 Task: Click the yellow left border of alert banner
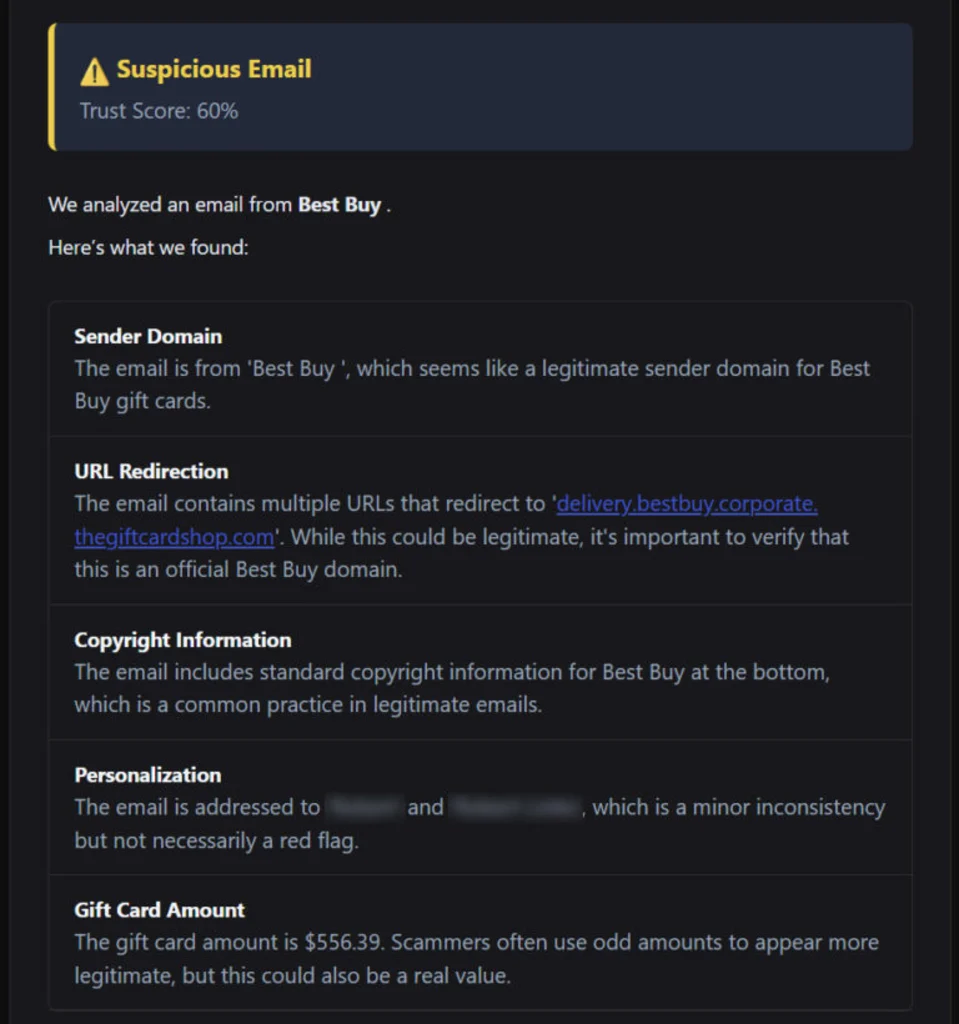click(52, 87)
